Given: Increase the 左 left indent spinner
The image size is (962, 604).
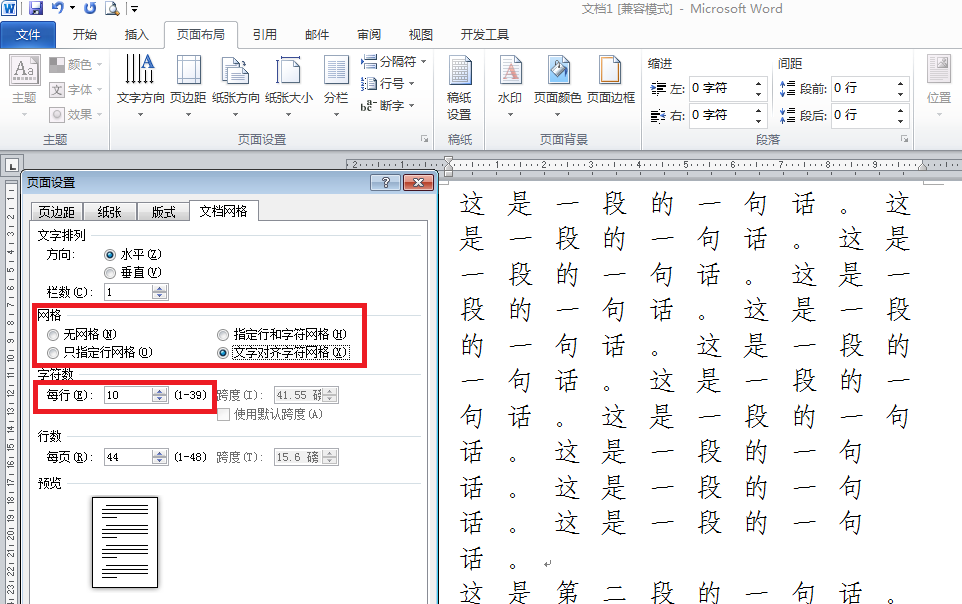Looking at the screenshot, I should click(759, 83).
